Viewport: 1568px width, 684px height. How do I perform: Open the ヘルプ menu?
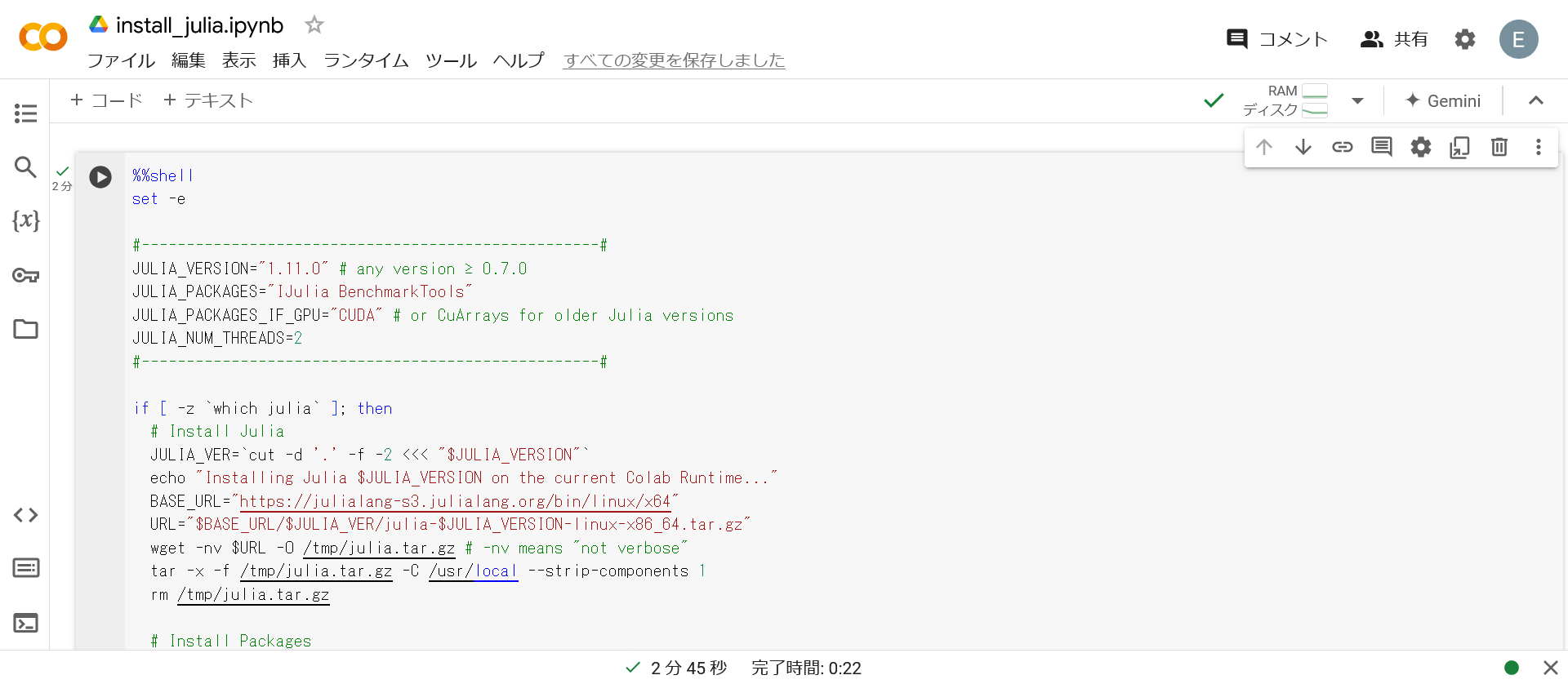click(x=519, y=60)
